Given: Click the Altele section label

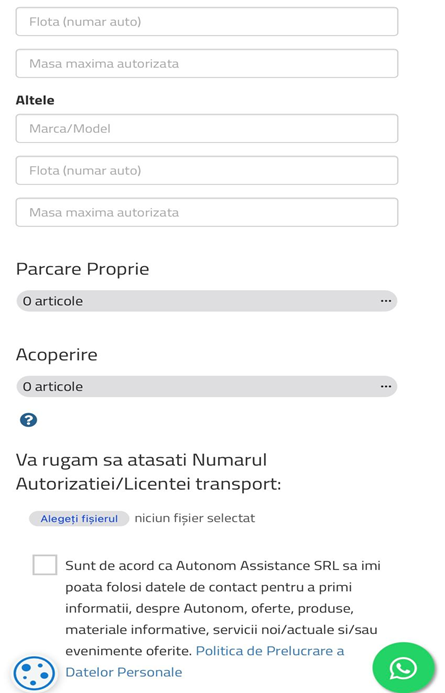Looking at the screenshot, I should click(35, 100).
